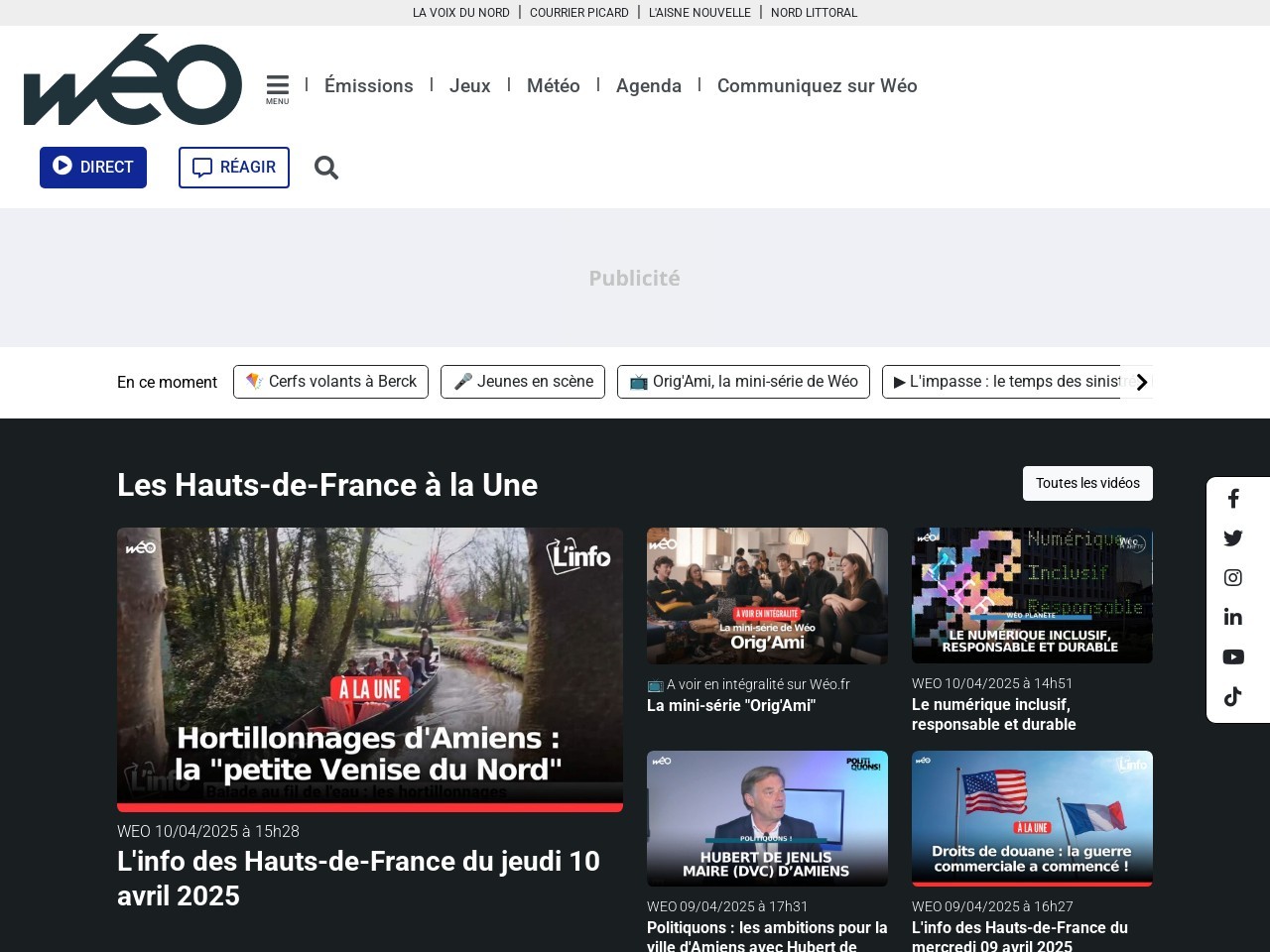Open La mini-série "Orig'Ami" title
This screenshot has height=952, width=1270.
coord(731,705)
